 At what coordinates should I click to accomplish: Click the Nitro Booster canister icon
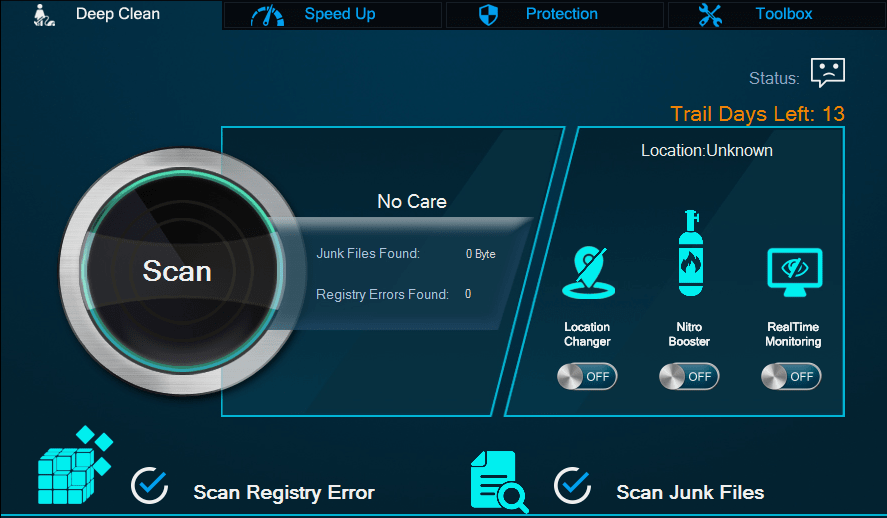coord(691,253)
